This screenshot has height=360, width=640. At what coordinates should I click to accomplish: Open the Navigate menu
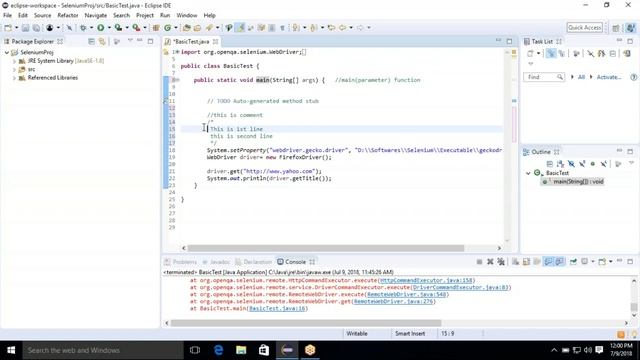point(96,16)
